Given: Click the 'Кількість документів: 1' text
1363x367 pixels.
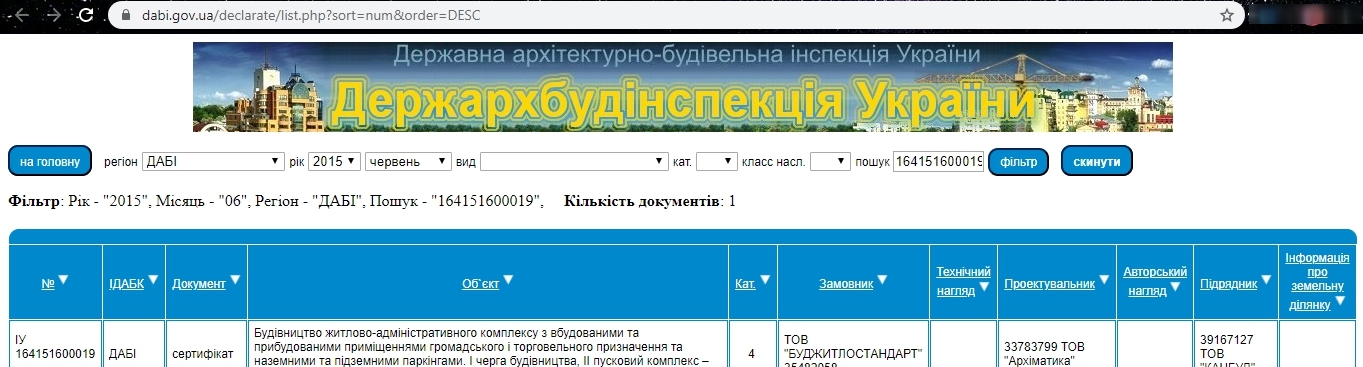Looking at the screenshot, I should (x=650, y=201).
